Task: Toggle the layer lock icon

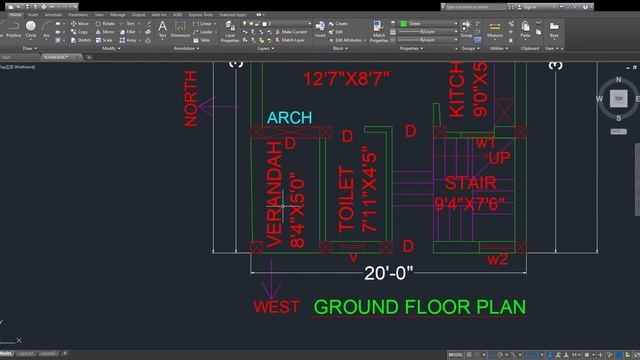Action: point(258,24)
